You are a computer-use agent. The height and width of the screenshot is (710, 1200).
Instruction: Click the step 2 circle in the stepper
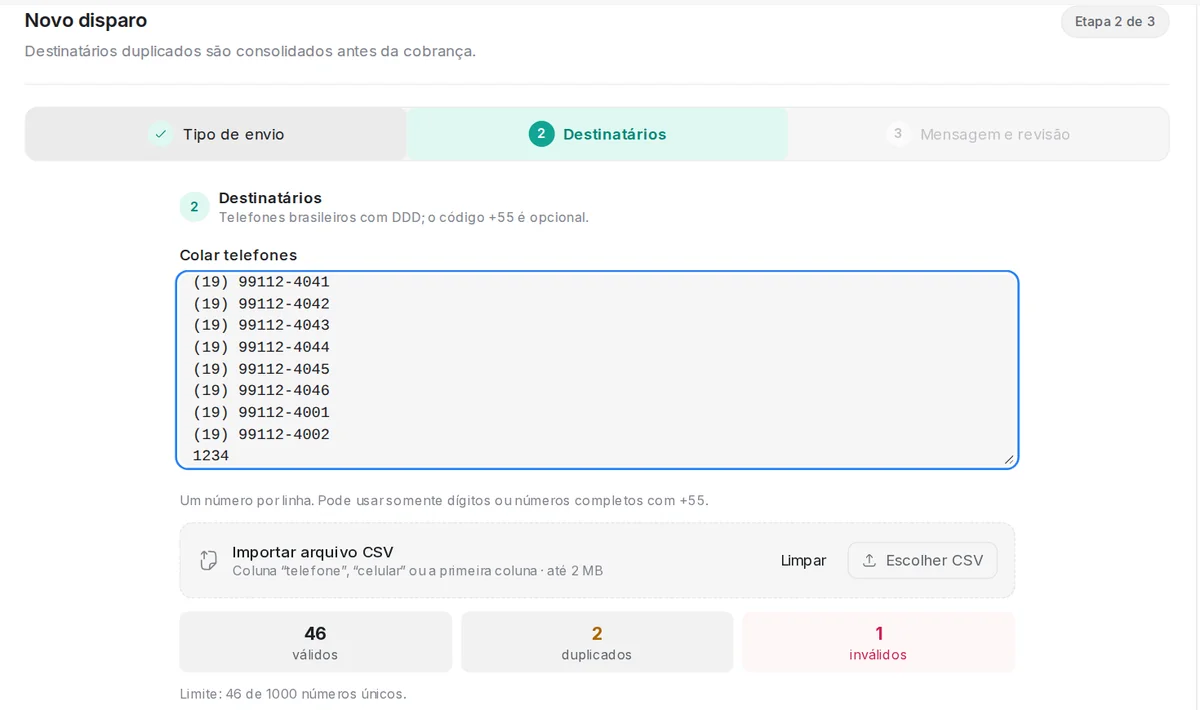tap(541, 134)
